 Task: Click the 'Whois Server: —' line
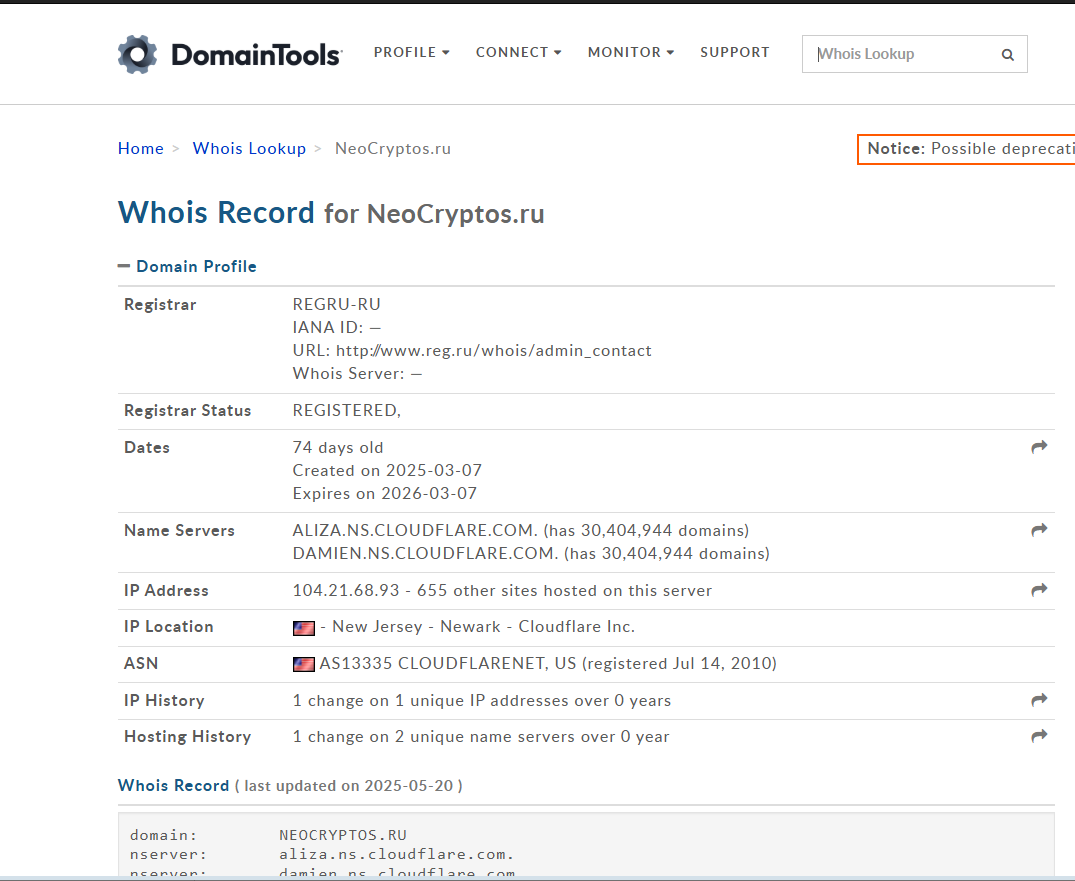point(357,374)
